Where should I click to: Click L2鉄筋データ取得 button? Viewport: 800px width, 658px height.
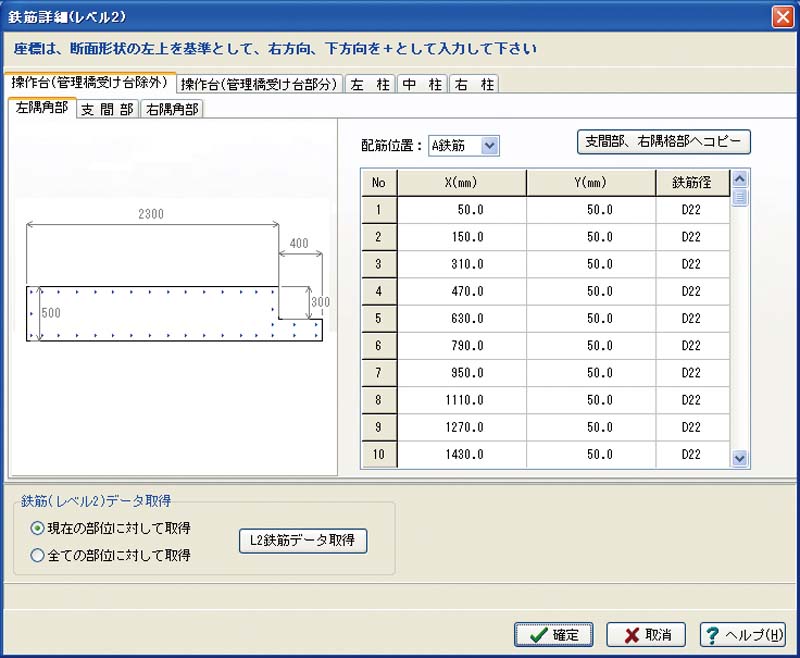pyautogui.click(x=303, y=540)
